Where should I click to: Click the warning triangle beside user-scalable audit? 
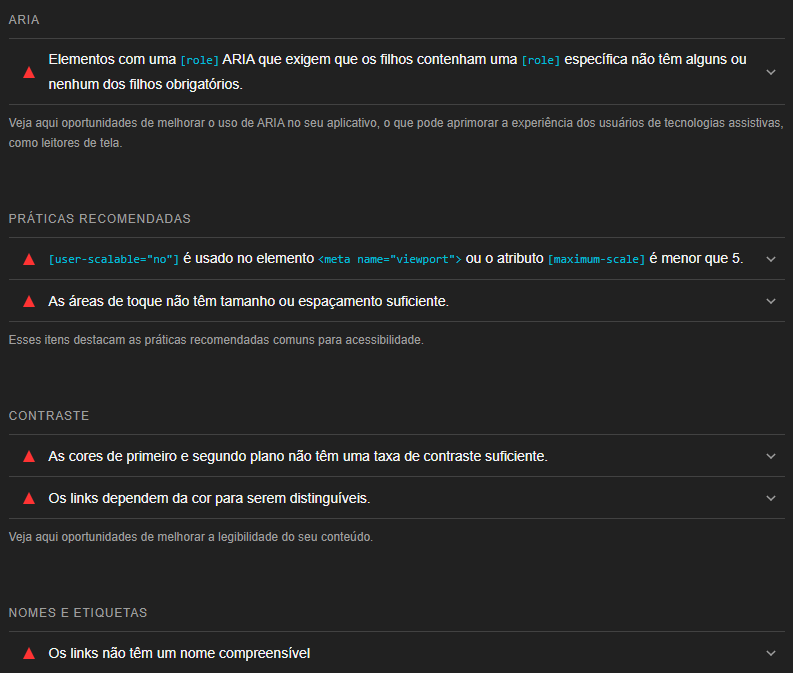29,259
